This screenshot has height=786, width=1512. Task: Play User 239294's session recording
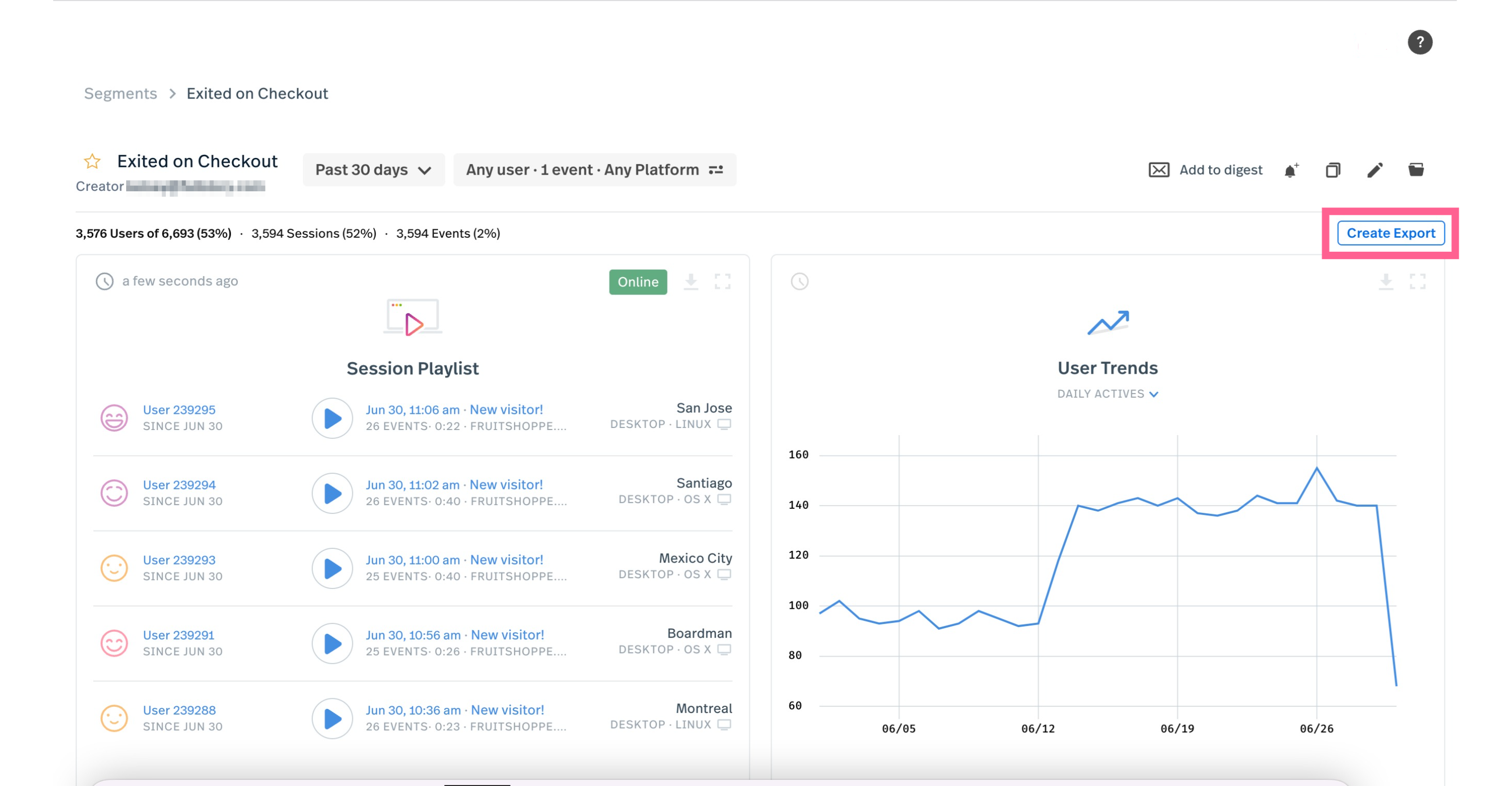332,493
